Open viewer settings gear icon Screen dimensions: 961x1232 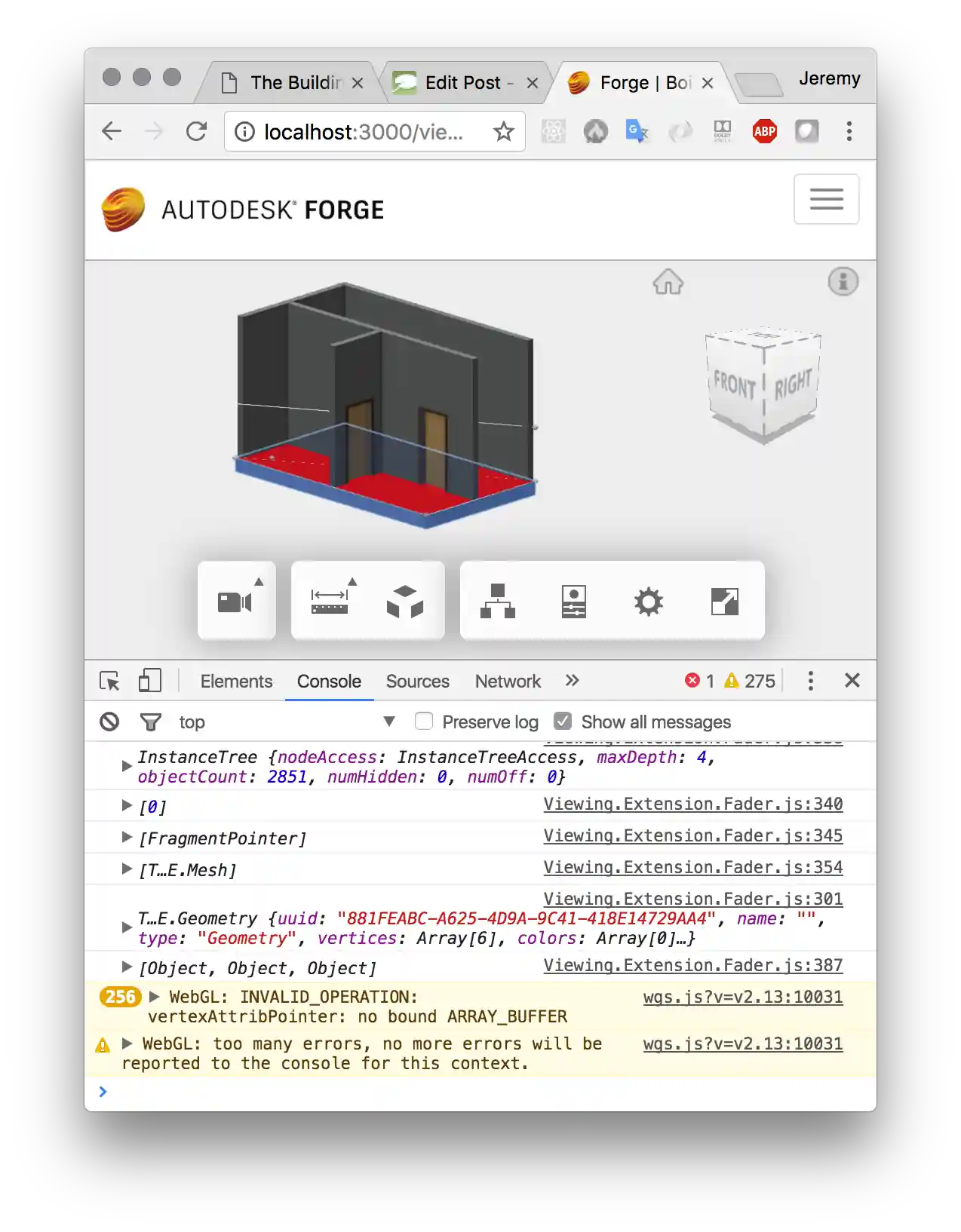[x=649, y=602]
